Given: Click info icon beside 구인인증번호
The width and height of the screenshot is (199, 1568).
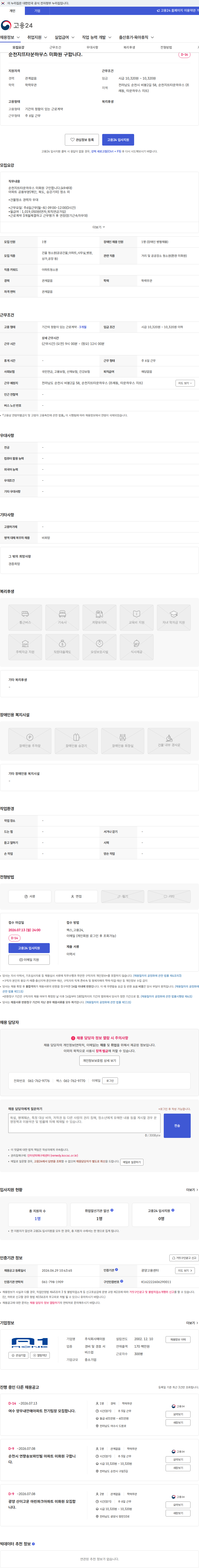Looking at the screenshot, I should (121, 1281).
